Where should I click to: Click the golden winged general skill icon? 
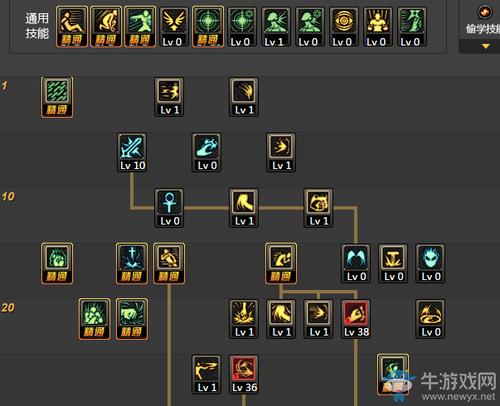click(x=173, y=27)
